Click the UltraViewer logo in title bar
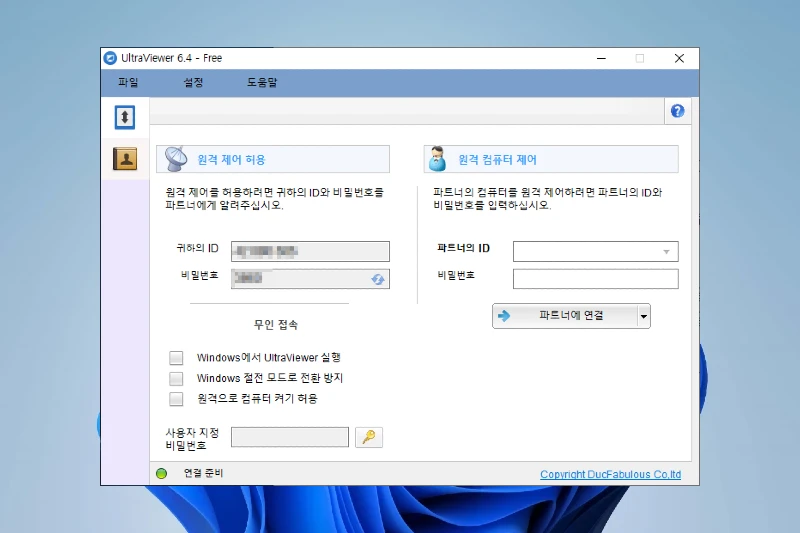This screenshot has height=533, width=800. (x=110, y=58)
